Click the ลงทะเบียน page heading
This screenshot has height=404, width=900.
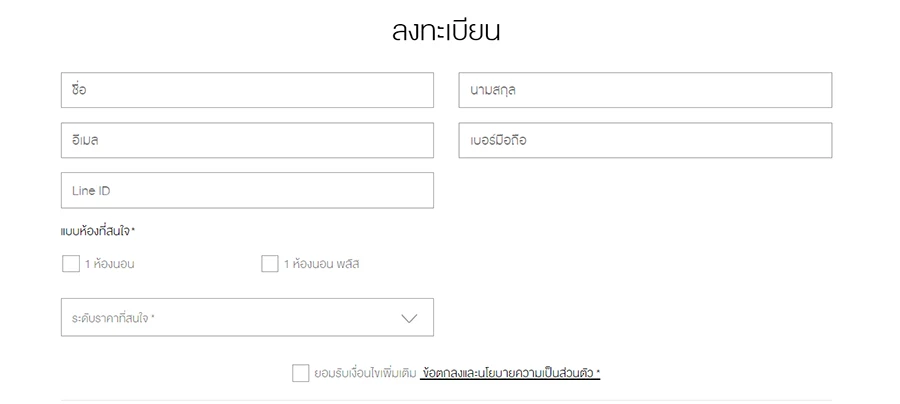click(446, 30)
